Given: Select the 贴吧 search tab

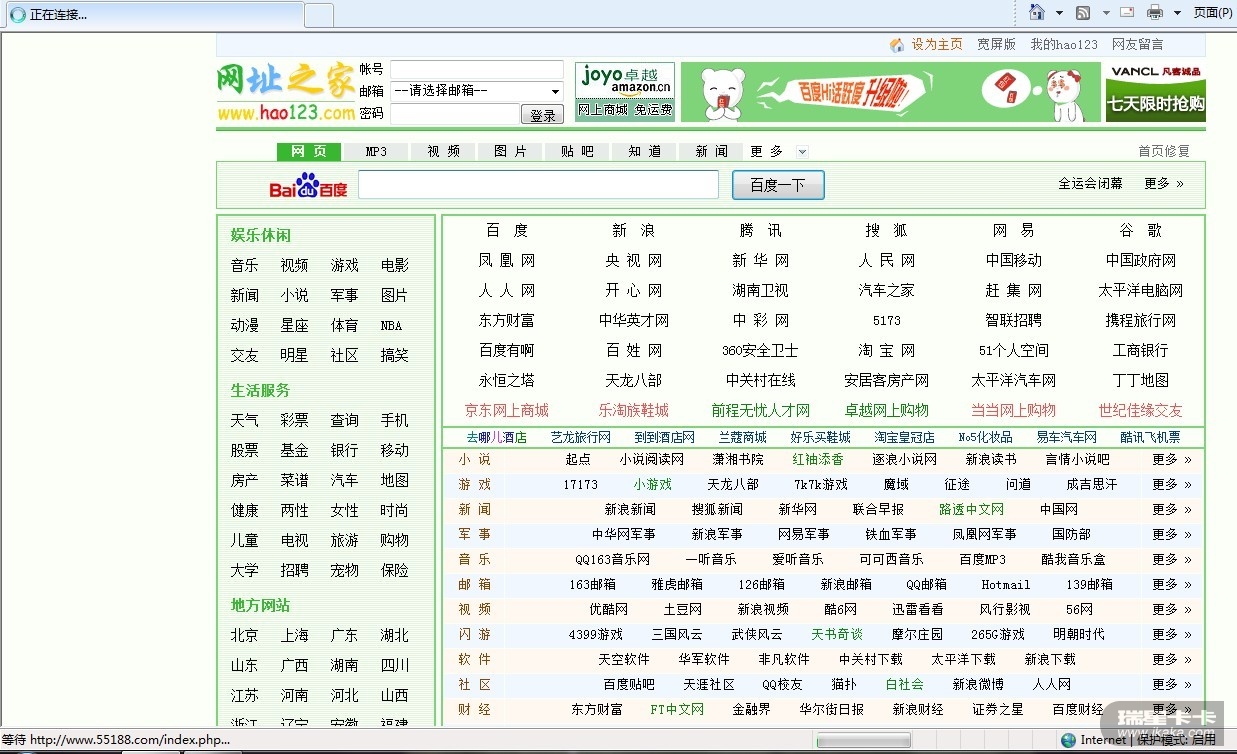Looking at the screenshot, I should (577, 151).
